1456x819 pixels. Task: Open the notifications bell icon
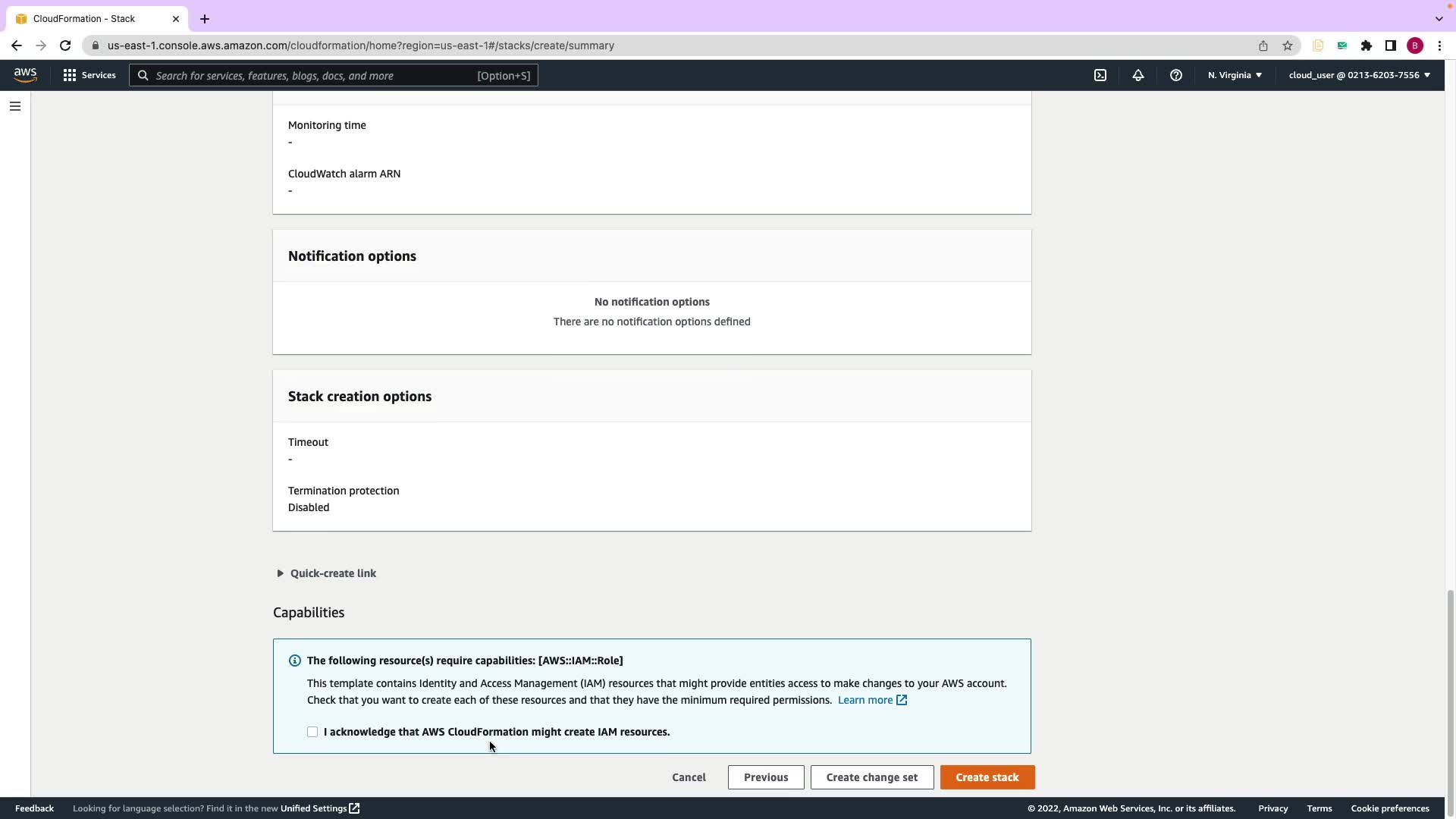1138,75
